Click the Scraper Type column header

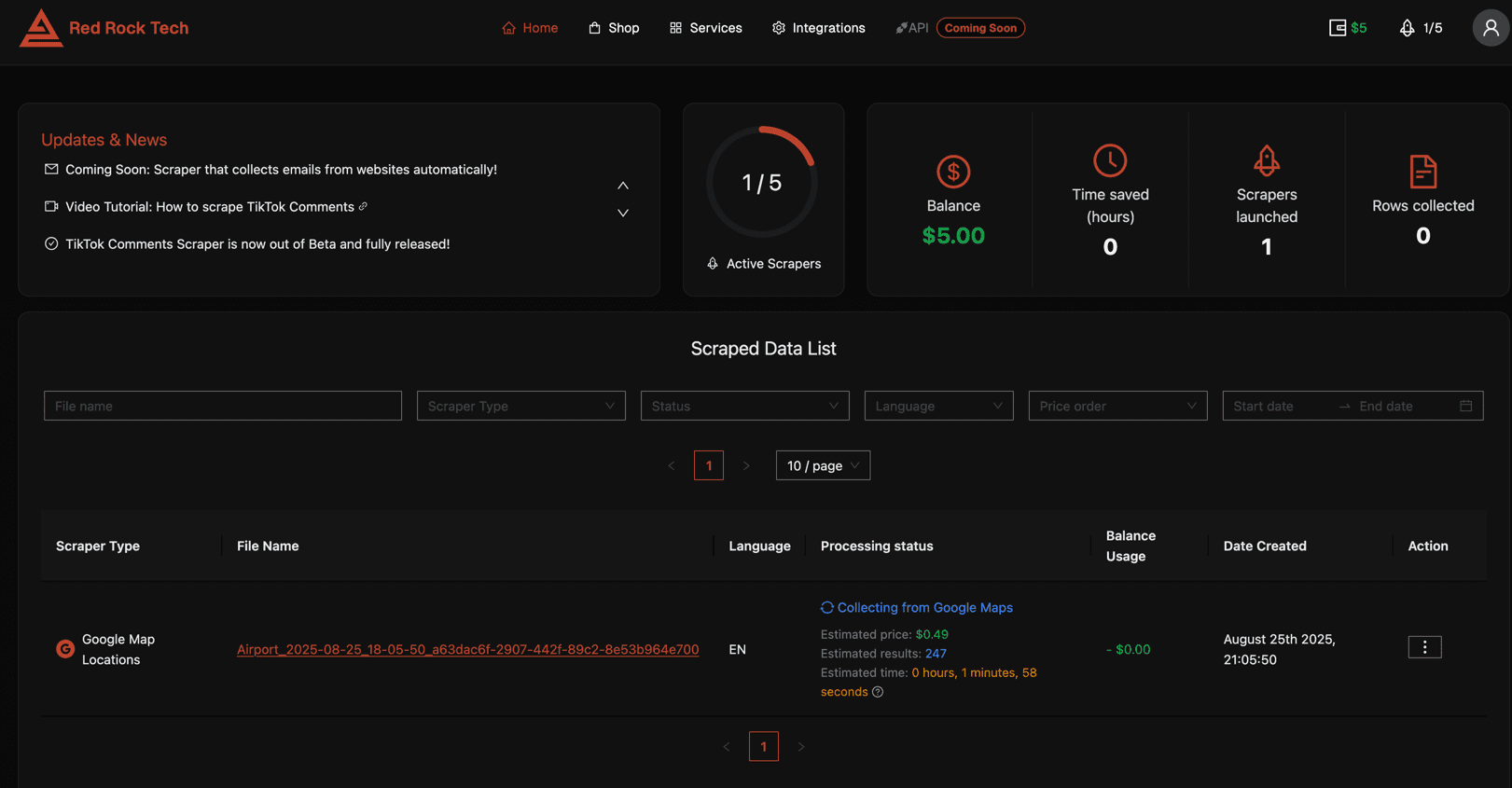tap(98, 546)
